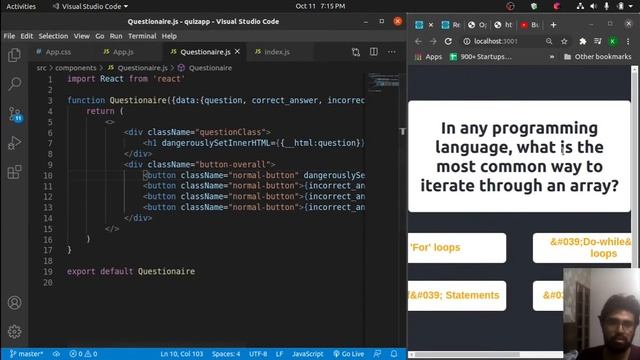Open Source Control view with badge
Viewport: 640px width, 360px height.
click(15, 114)
